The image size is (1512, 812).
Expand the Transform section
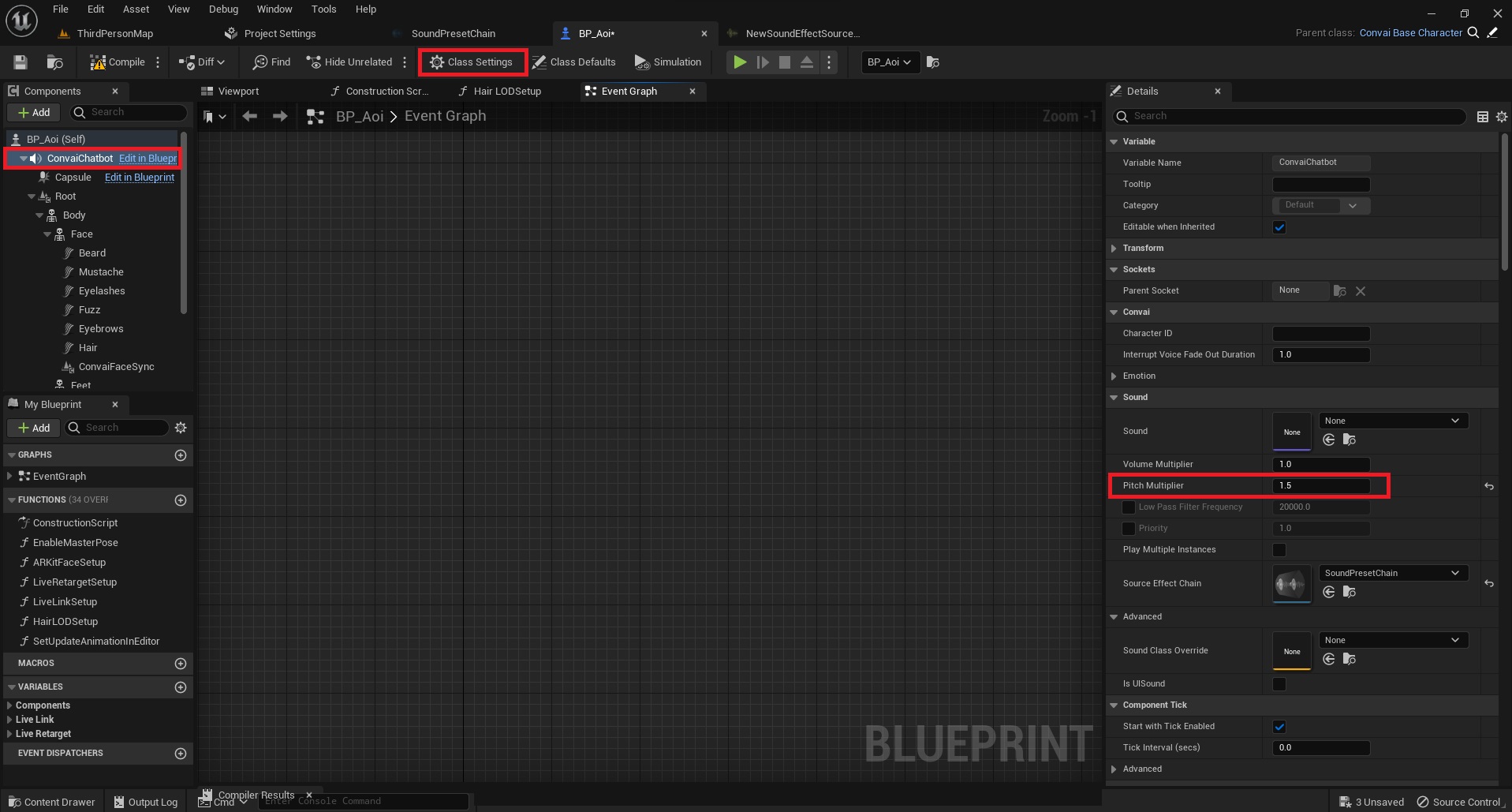(1114, 249)
